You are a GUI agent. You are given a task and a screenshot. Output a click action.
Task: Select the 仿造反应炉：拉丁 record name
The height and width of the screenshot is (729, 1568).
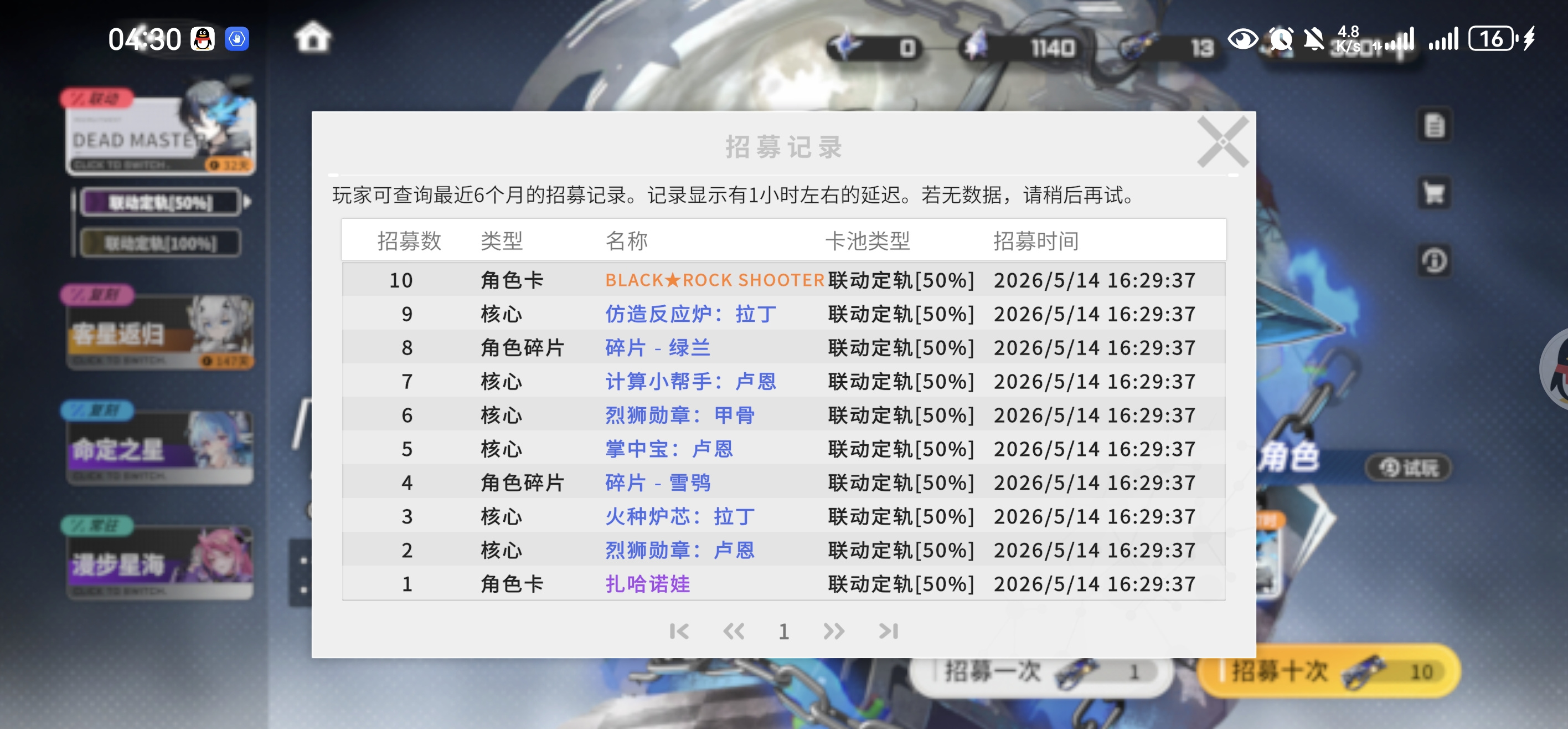(691, 314)
